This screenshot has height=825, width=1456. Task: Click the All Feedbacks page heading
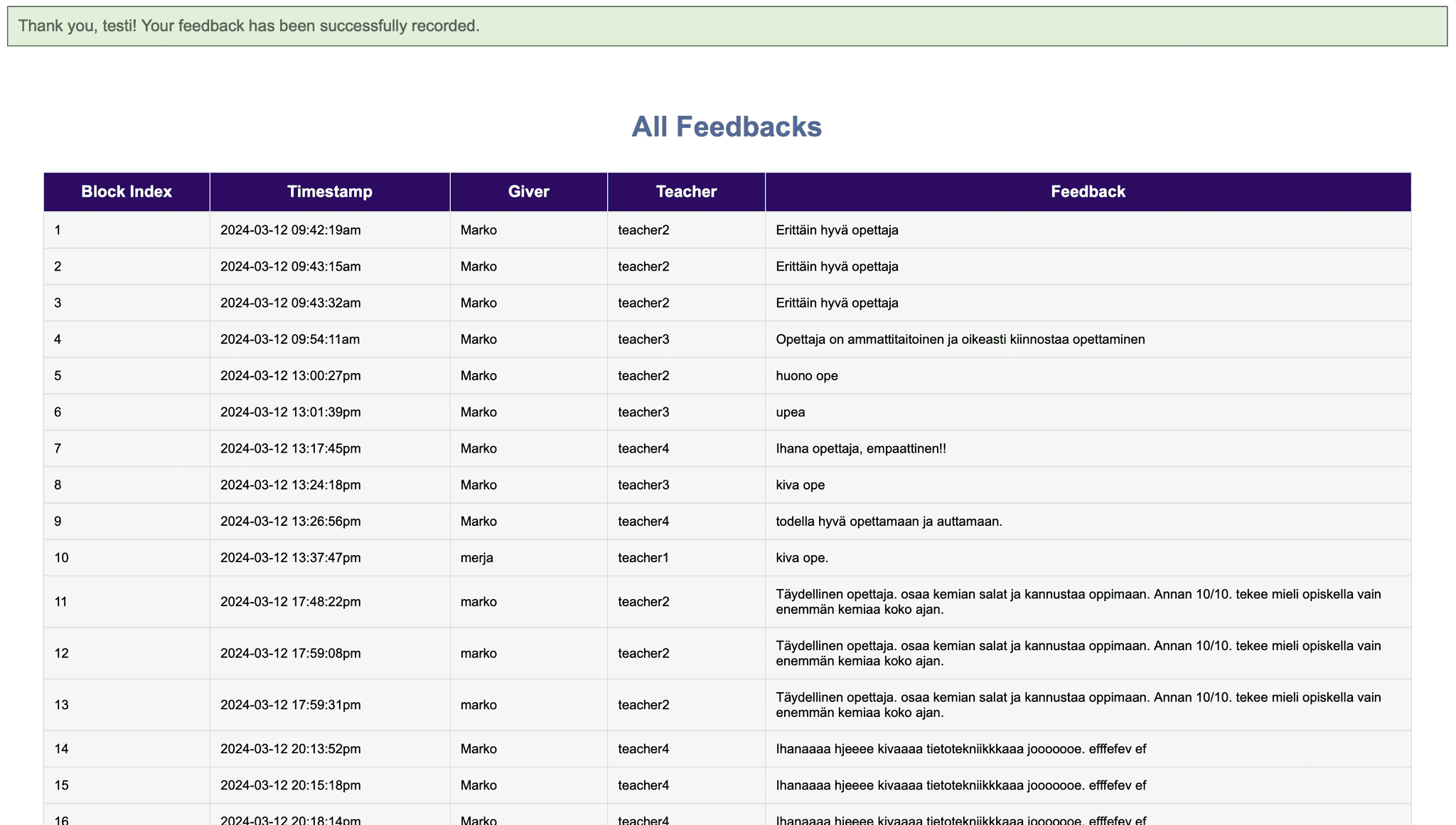coord(727,127)
